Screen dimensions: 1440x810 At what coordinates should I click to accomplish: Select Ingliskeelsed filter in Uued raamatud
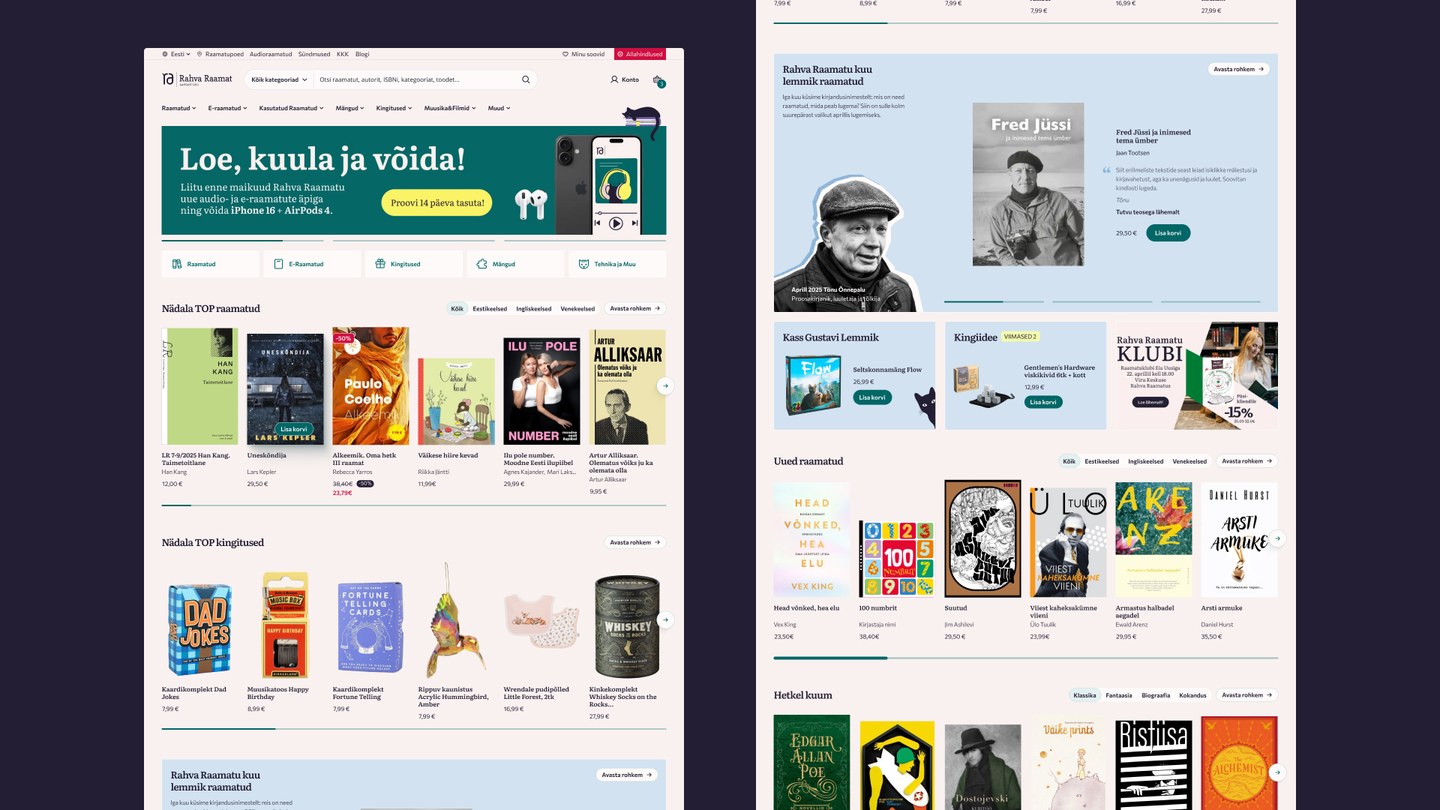pyautogui.click(x=1146, y=461)
